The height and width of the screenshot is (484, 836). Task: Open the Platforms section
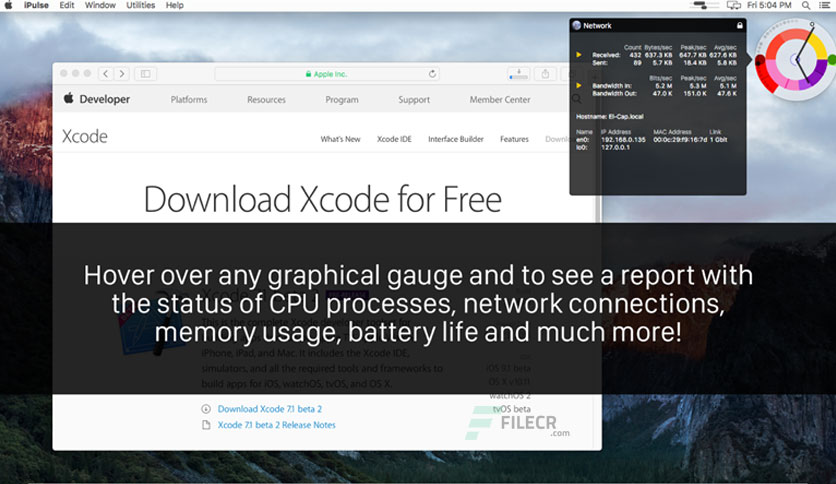point(189,100)
